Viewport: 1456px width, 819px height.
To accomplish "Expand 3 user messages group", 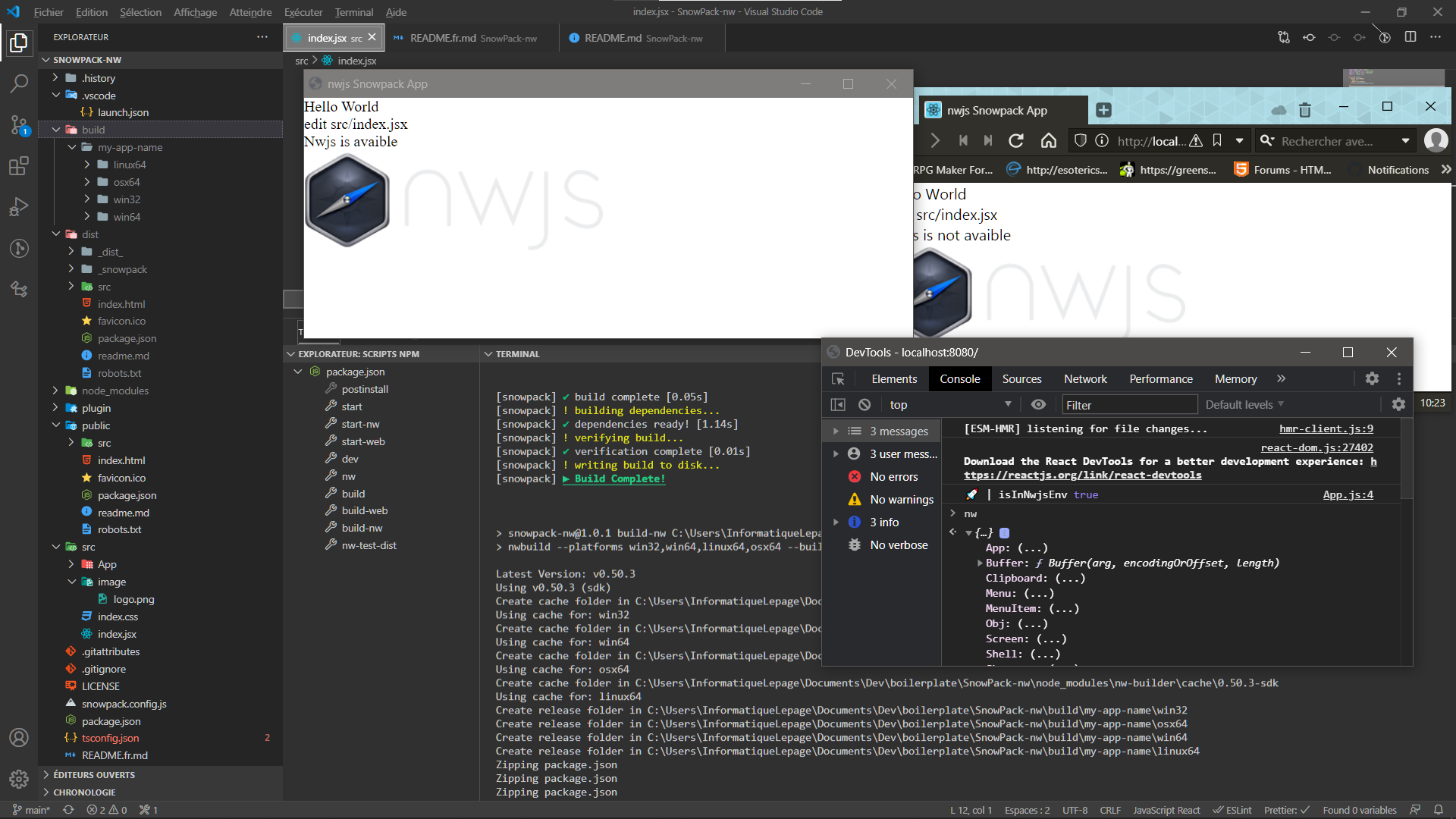I will (x=836, y=454).
